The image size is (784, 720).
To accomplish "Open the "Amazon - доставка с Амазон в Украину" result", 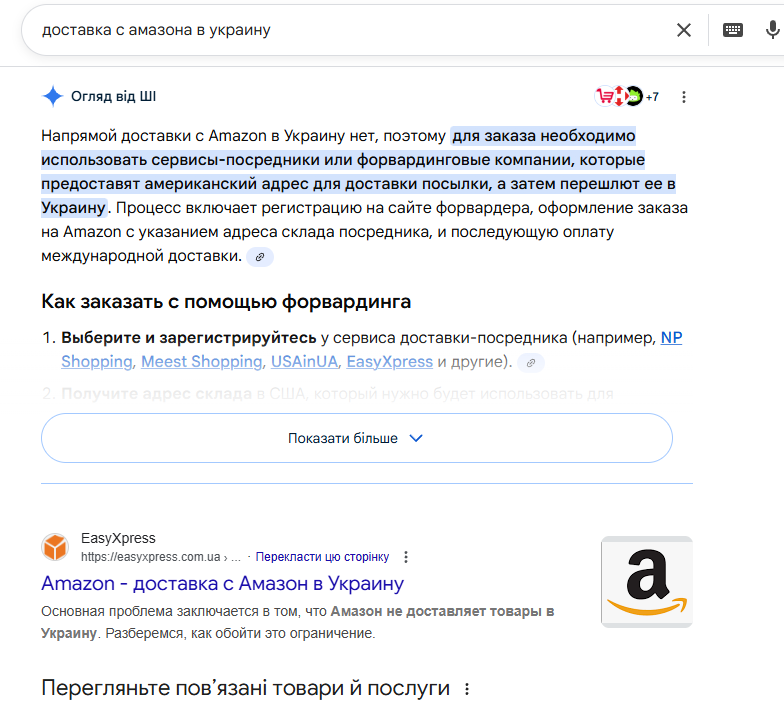I will coord(222,583).
